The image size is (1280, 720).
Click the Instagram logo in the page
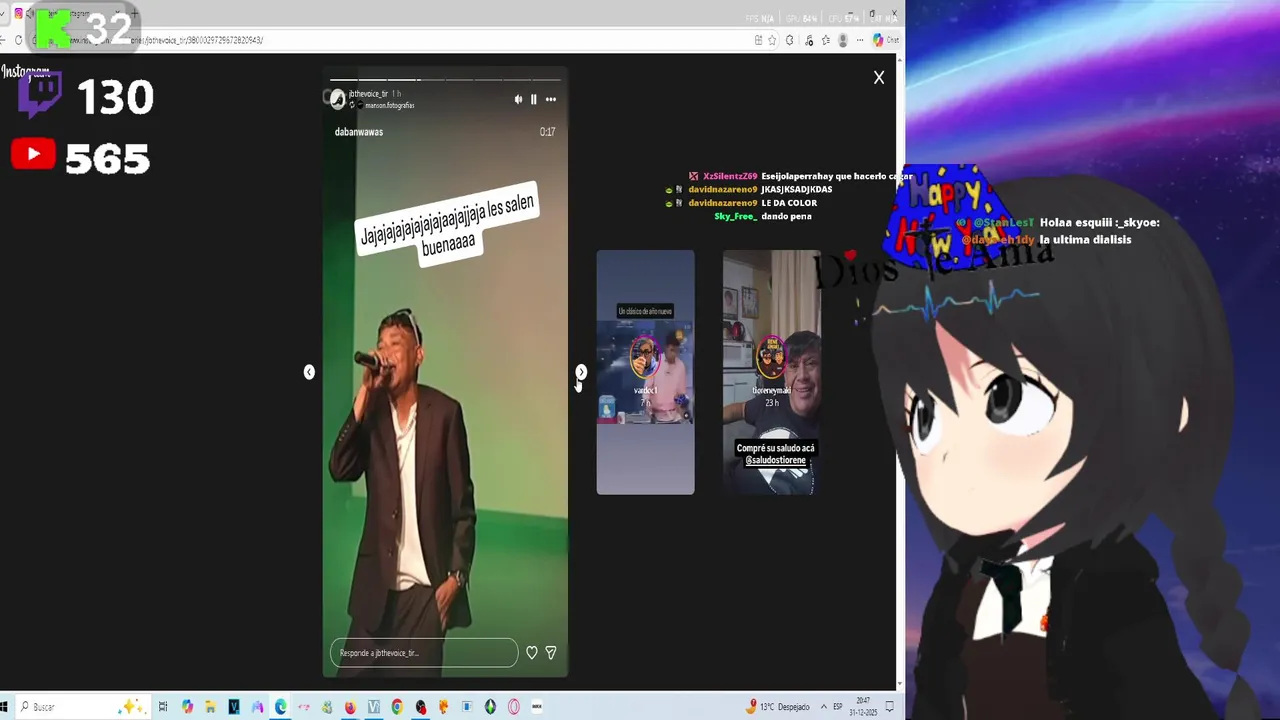pyautogui.click(x=25, y=72)
